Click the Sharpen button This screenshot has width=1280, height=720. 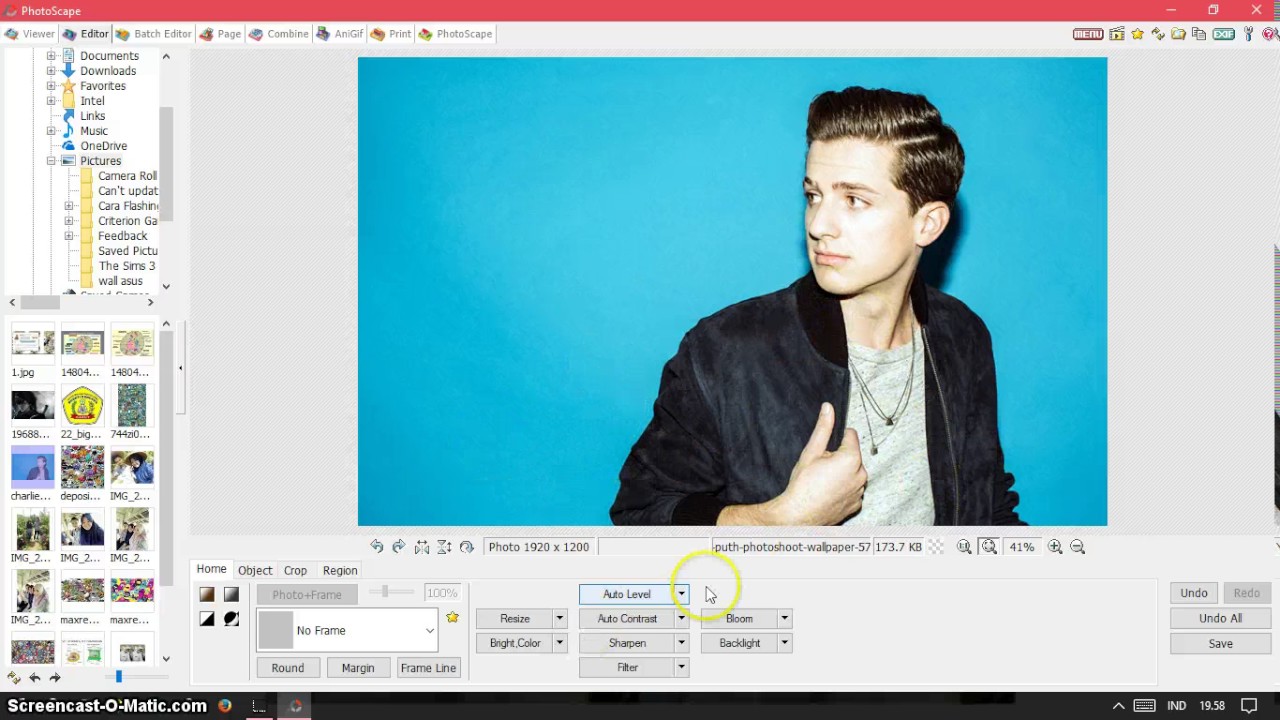(x=627, y=643)
